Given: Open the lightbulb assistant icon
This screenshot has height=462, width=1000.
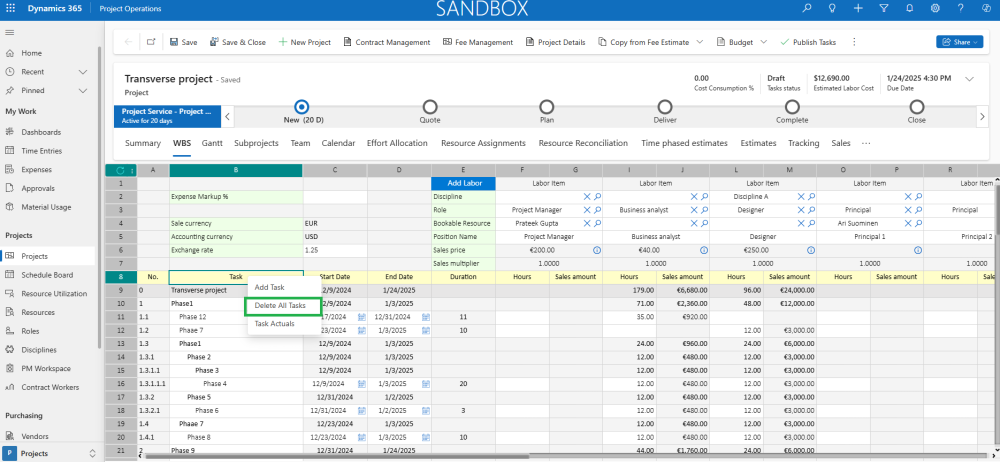Looking at the screenshot, I should coord(832,8).
